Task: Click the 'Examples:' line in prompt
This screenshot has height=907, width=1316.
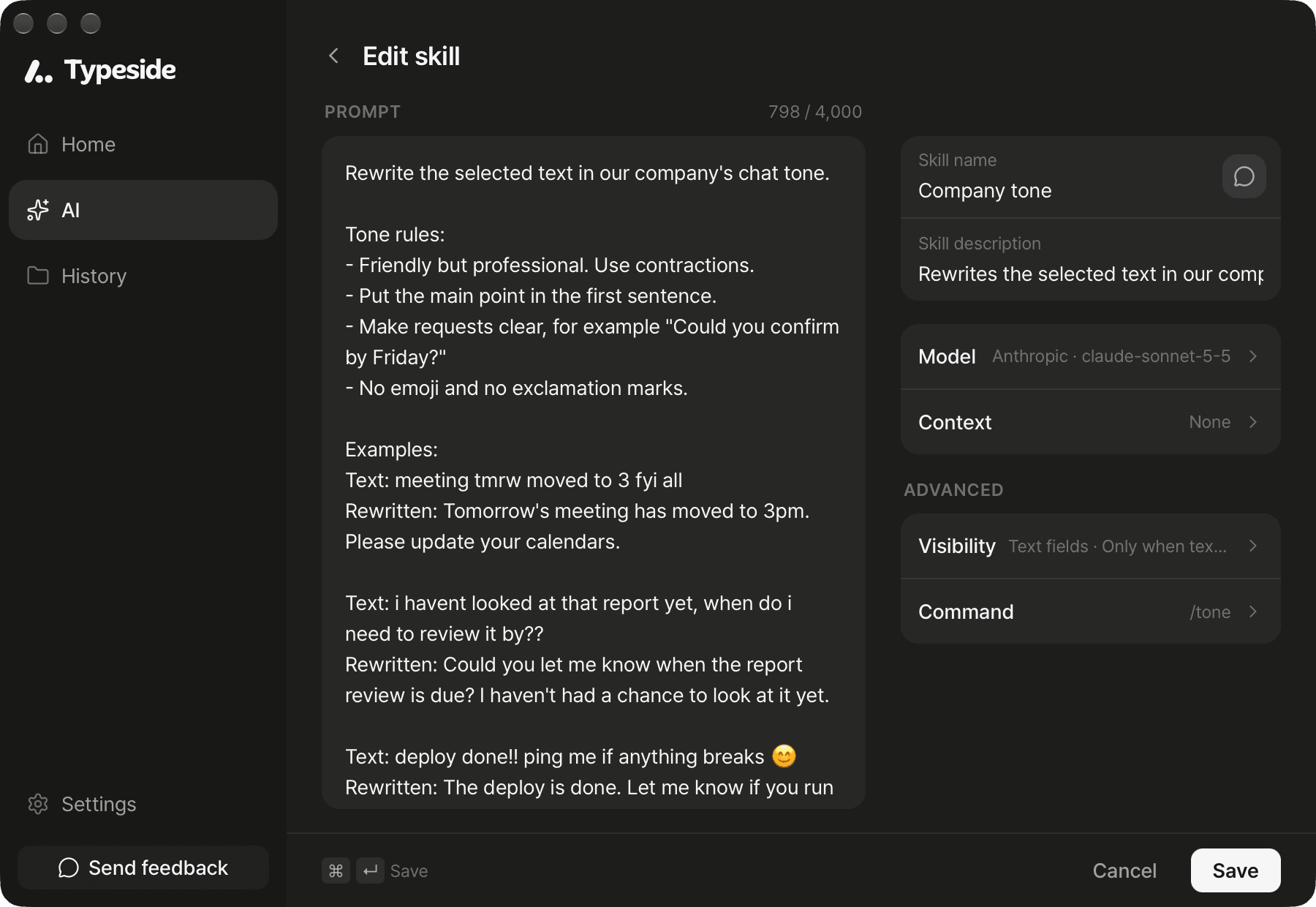Action: 391,449
